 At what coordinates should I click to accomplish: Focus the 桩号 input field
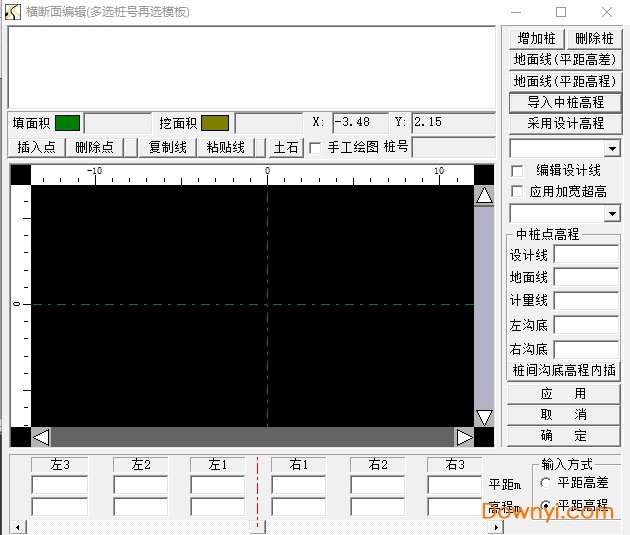point(454,147)
